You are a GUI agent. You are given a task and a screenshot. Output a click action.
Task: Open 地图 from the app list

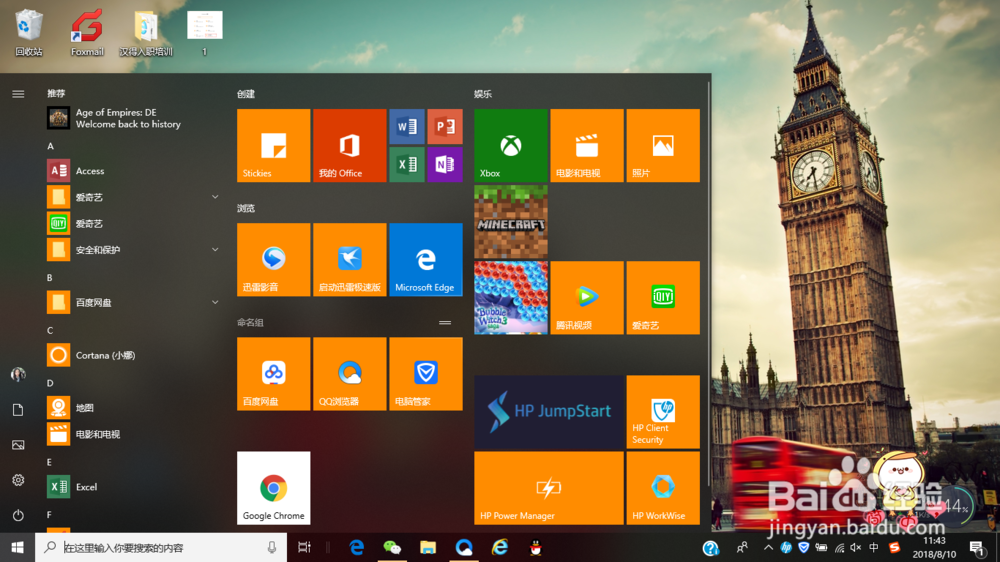click(134, 408)
